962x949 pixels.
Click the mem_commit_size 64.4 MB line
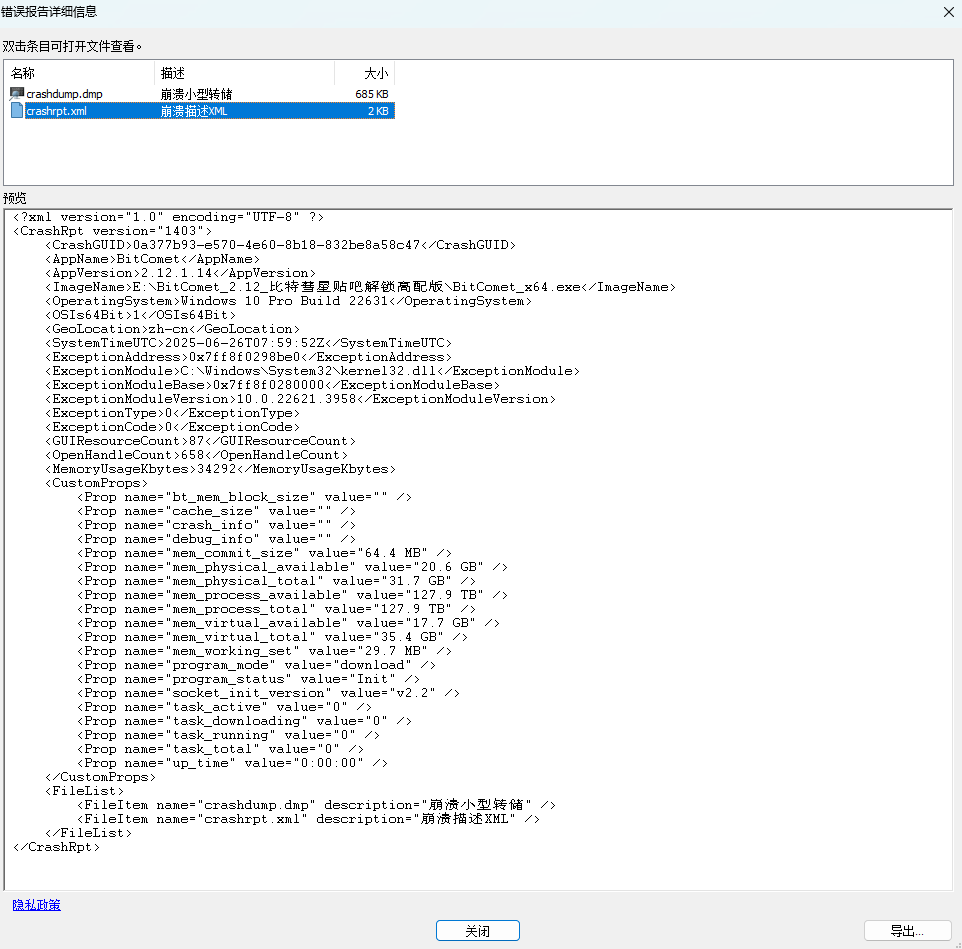pyautogui.click(x=264, y=553)
